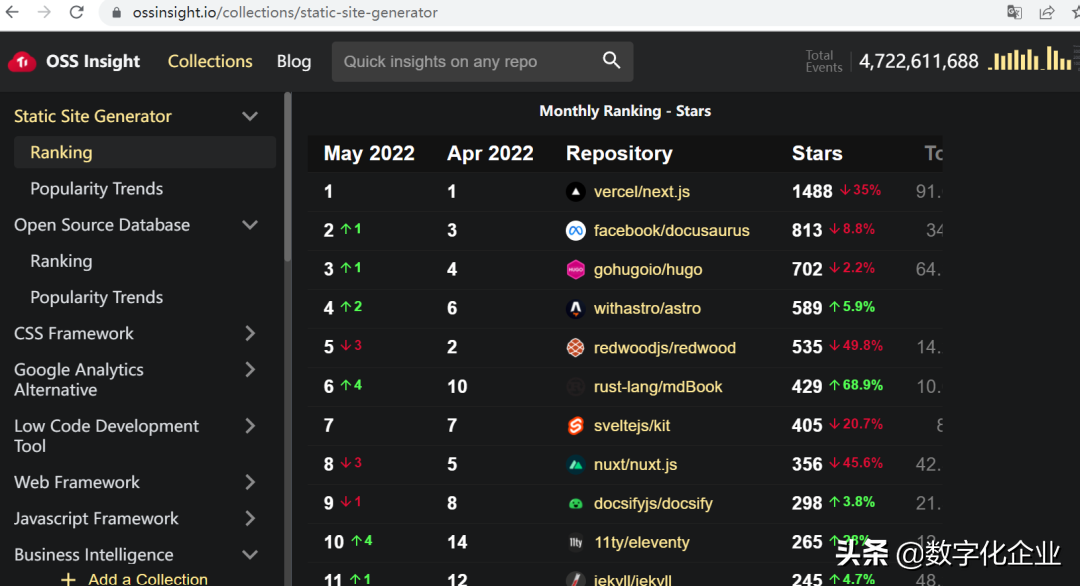Open the rust-lang/mdBook repository link
This screenshot has width=1080, height=586.
click(x=657, y=387)
